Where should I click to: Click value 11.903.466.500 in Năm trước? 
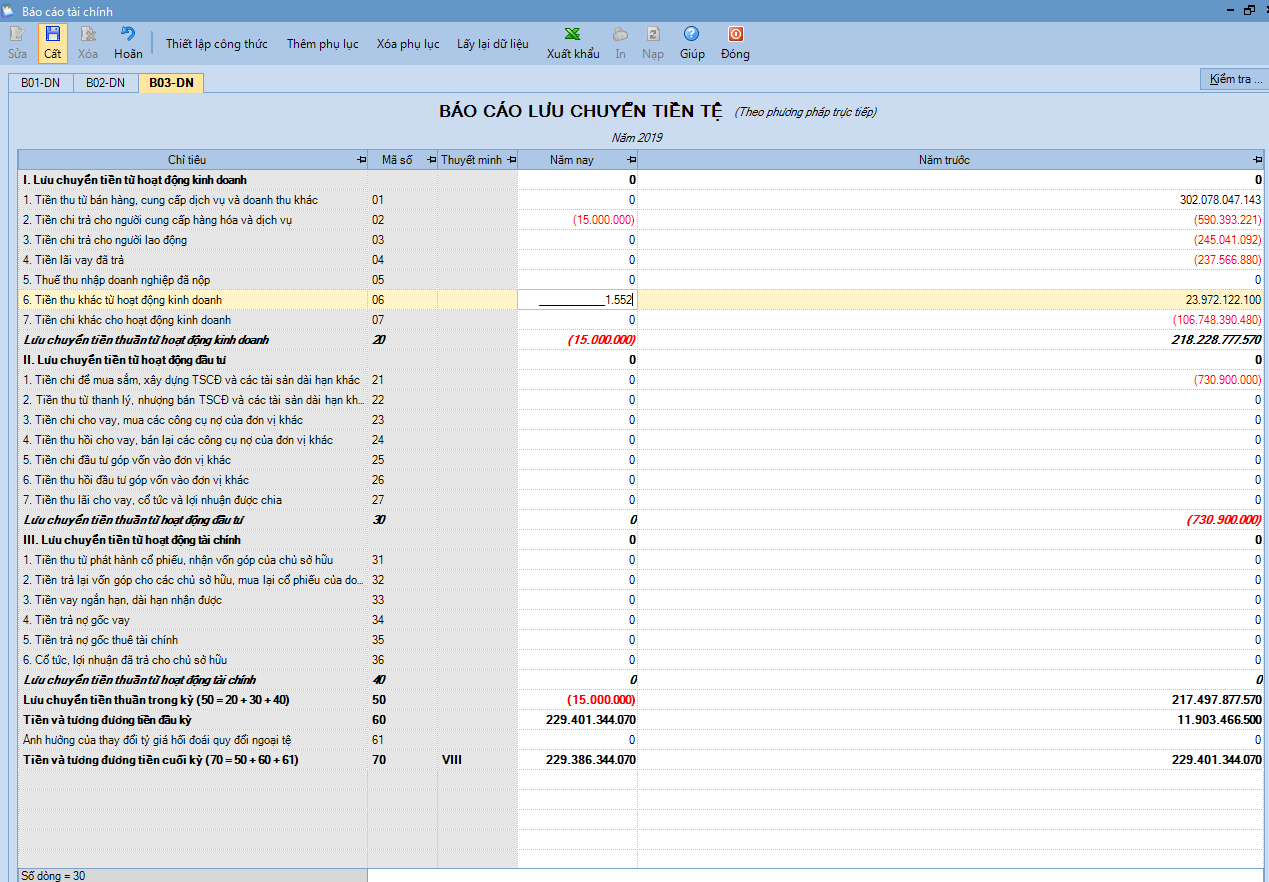pos(1220,720)
